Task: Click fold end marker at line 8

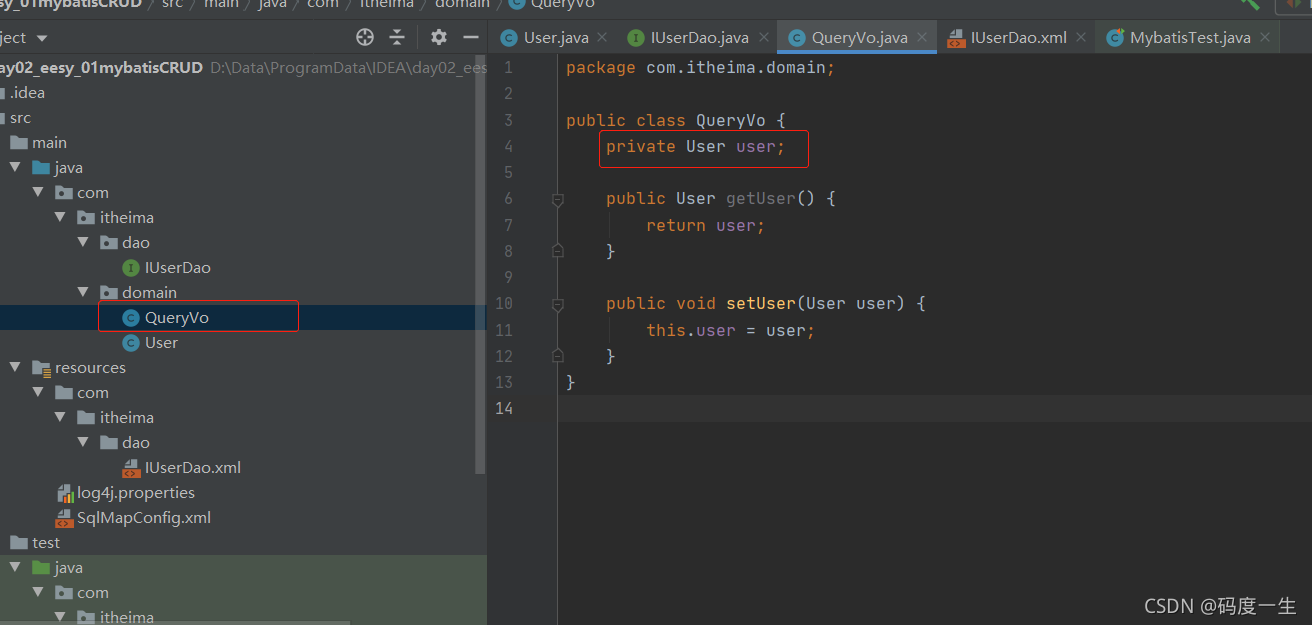Action: point(558,251)
